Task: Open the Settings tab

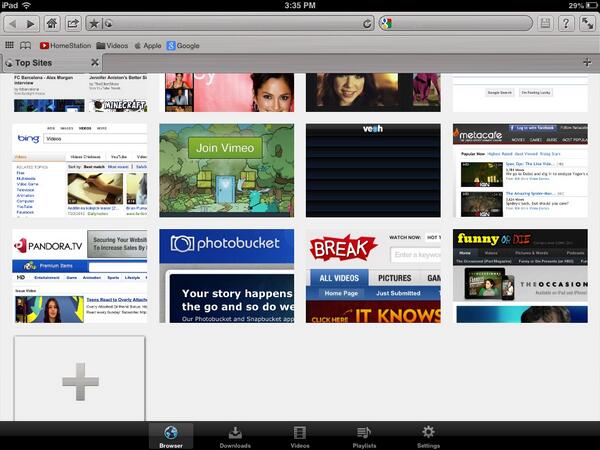Action: (x=428, y=436)
